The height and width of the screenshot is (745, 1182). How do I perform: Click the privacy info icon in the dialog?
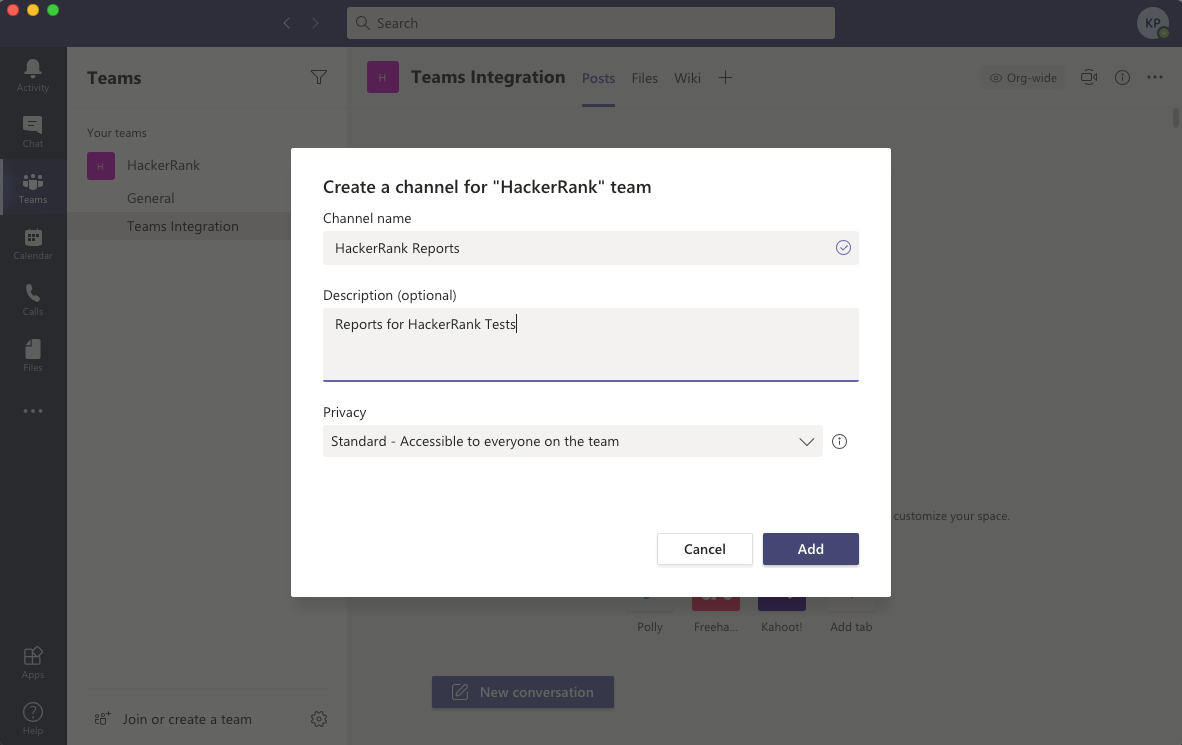839,441
